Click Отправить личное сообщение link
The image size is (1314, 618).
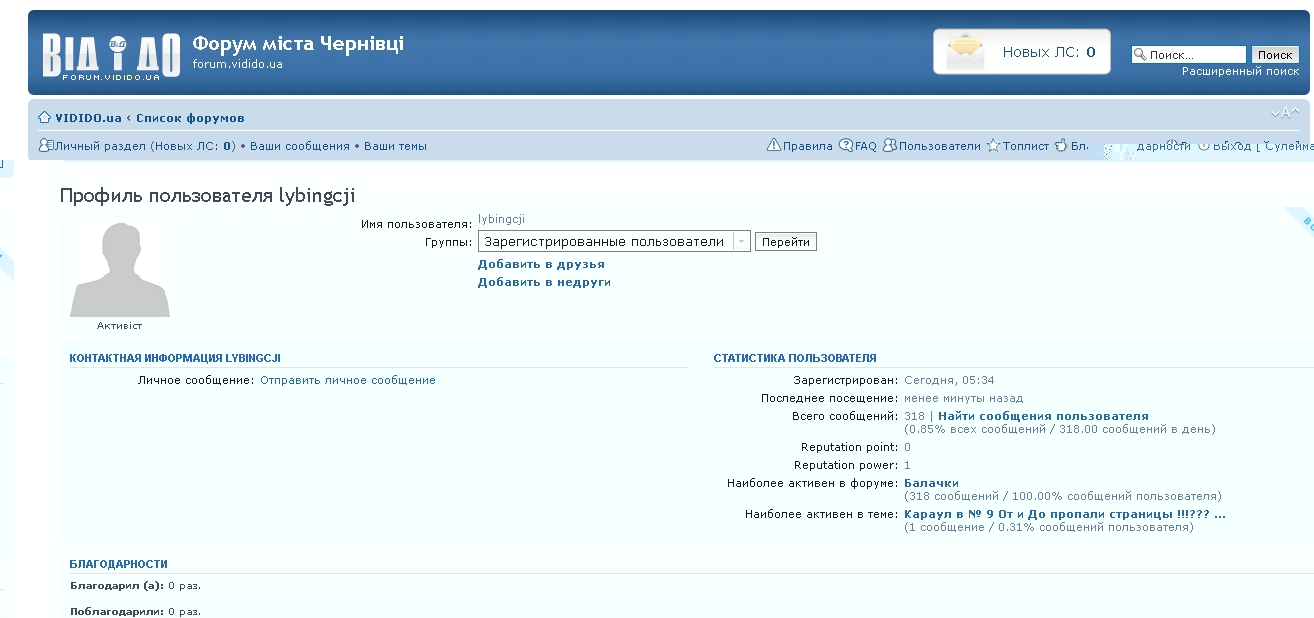348,380
